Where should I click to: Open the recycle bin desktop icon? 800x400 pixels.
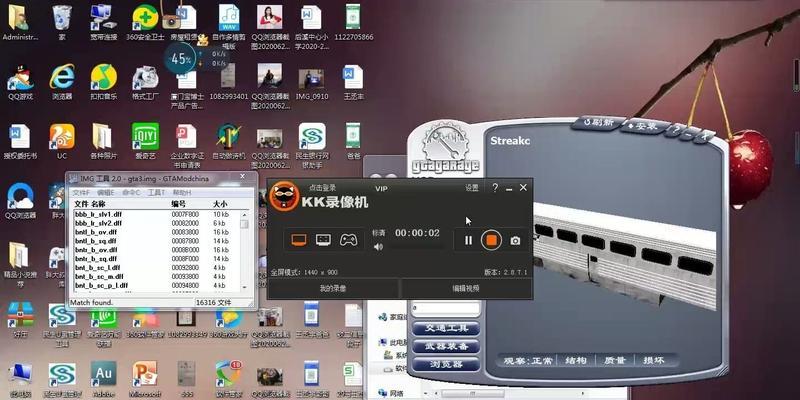coord(62,22)
